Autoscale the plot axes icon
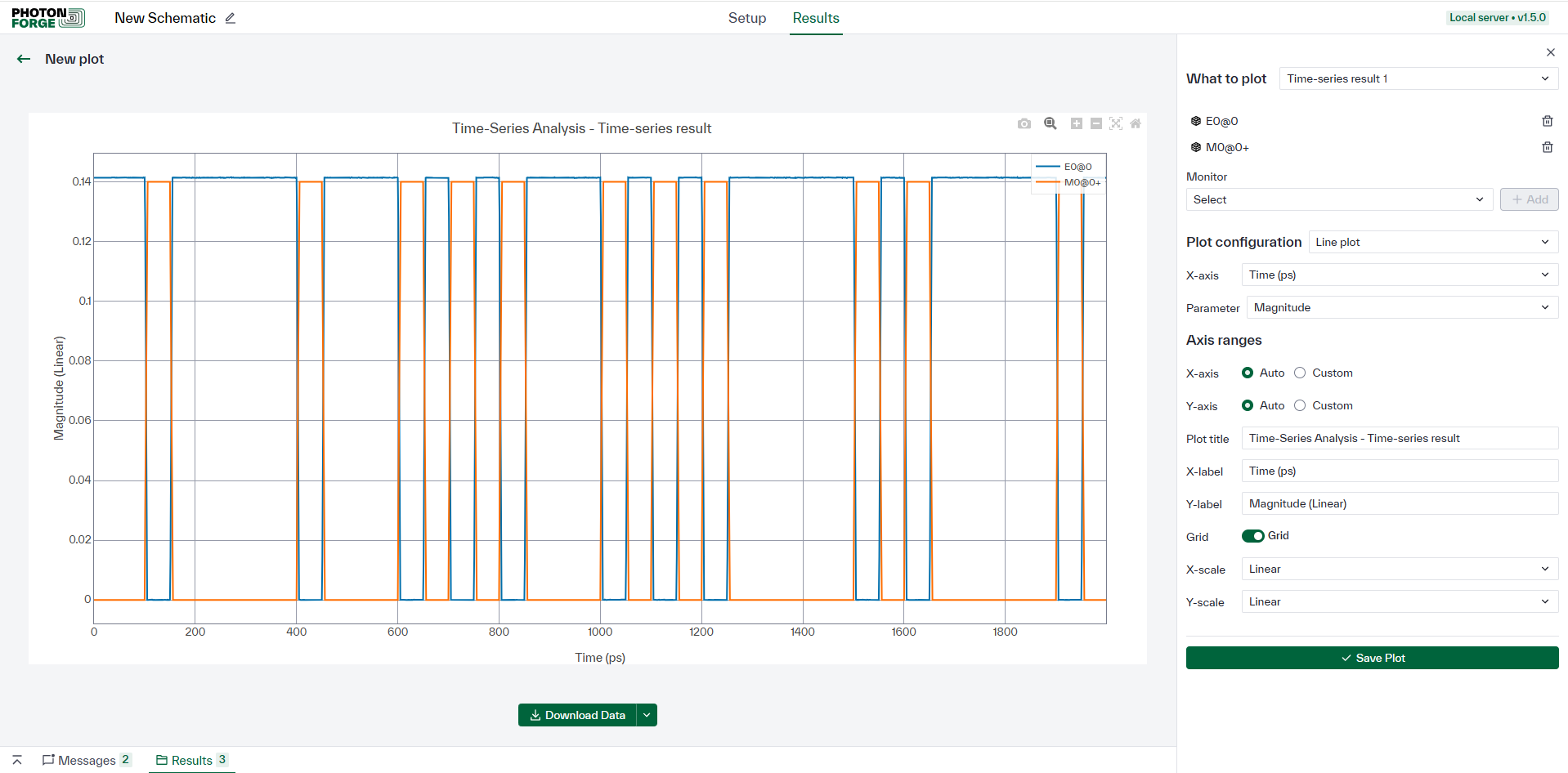Viewport: 1568px width, 773px height. pyautogui.click(x=1116, y=123)
